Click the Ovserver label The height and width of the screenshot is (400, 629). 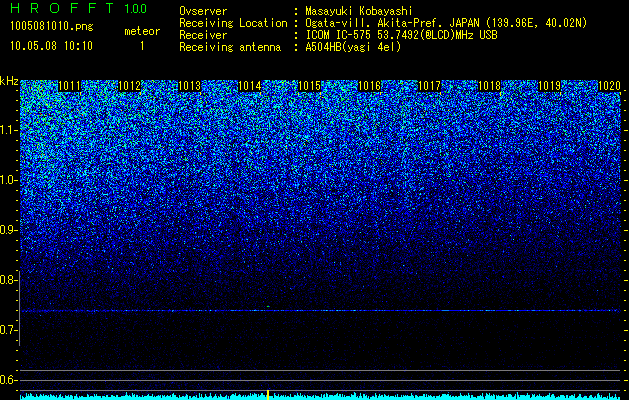(203, 11)
